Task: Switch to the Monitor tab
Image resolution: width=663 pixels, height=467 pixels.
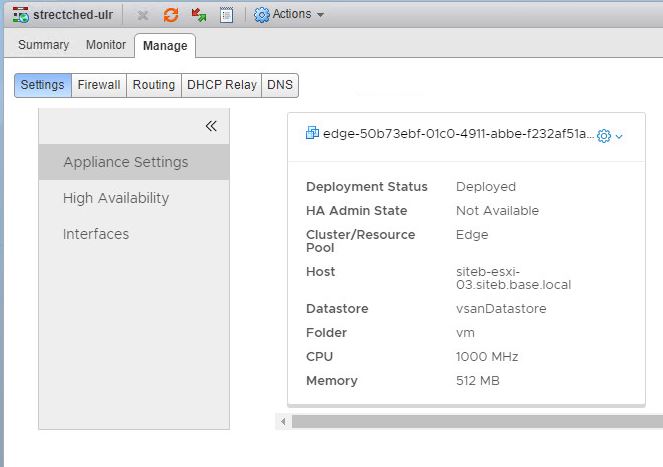Action: point(106,45)
